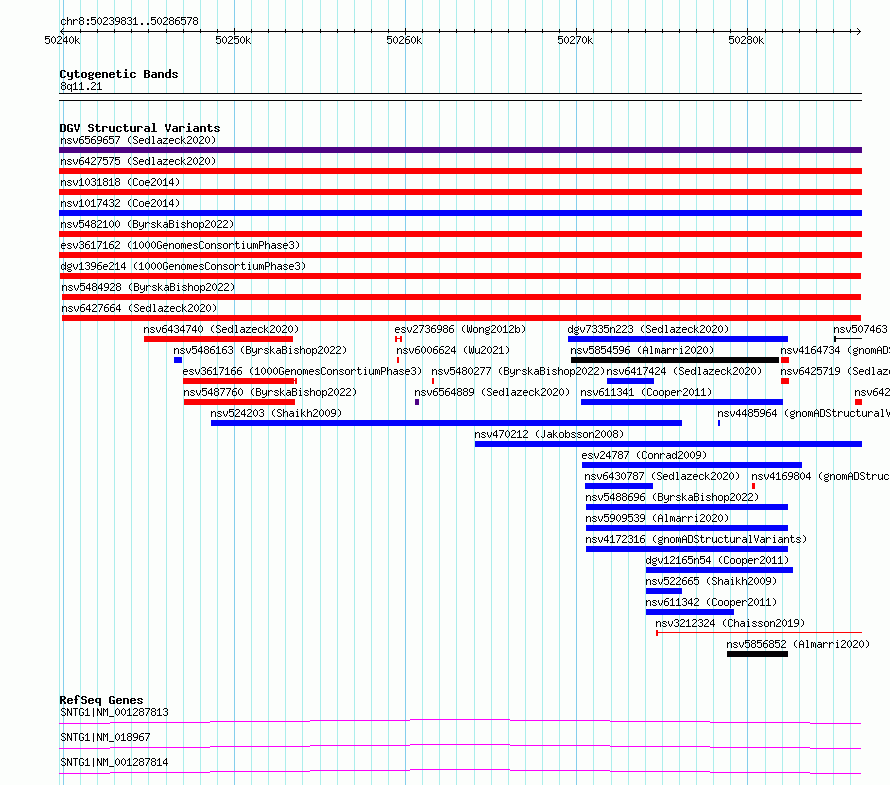Click the nsv524203 (Shaikh2009) label
Screen dimensions: 890x785
[x=276, y=413]
